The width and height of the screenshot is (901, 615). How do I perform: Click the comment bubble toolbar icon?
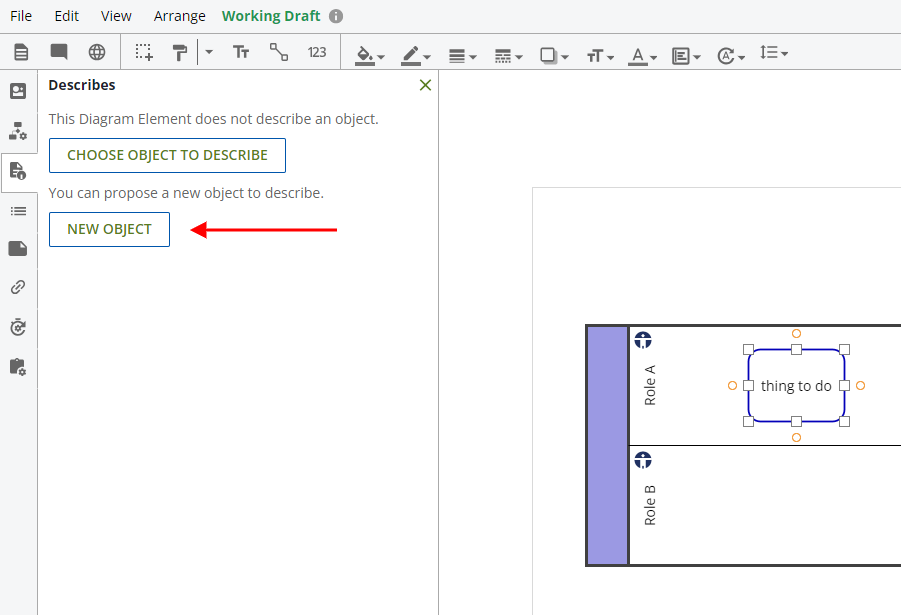pos(59,52)
